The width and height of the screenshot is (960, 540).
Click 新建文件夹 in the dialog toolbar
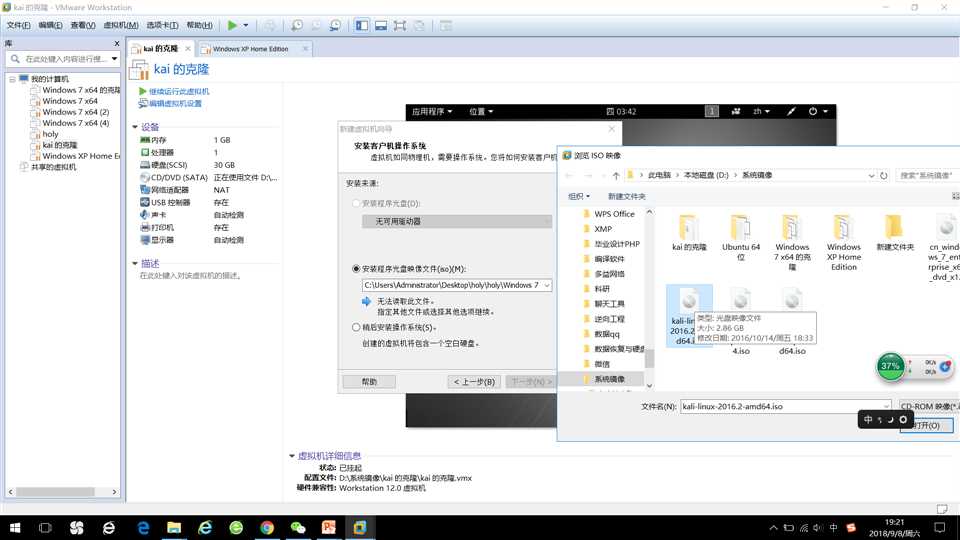coord(626,197)
